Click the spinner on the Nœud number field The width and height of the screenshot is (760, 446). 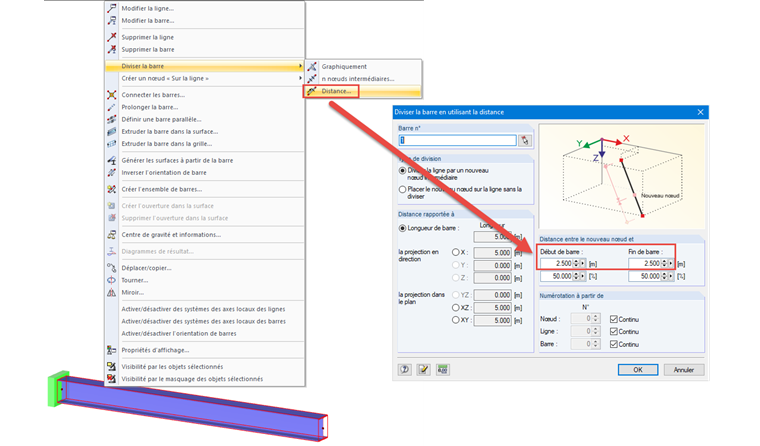(596, 319)
